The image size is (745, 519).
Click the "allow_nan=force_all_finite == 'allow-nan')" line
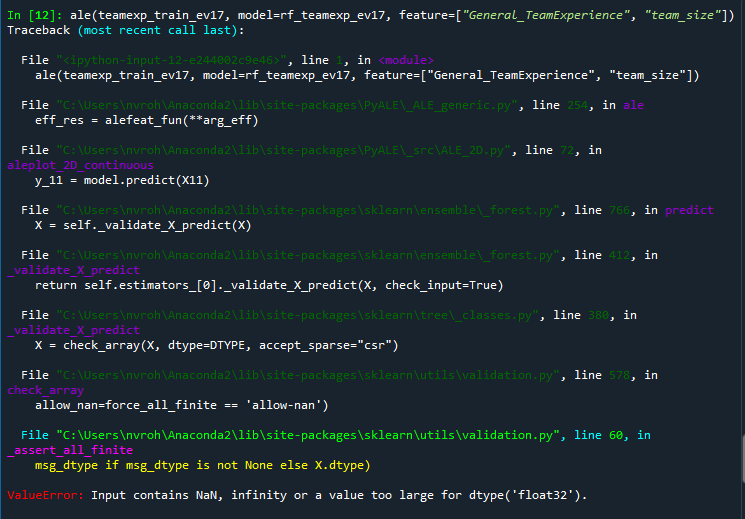[x=181, y=405]
